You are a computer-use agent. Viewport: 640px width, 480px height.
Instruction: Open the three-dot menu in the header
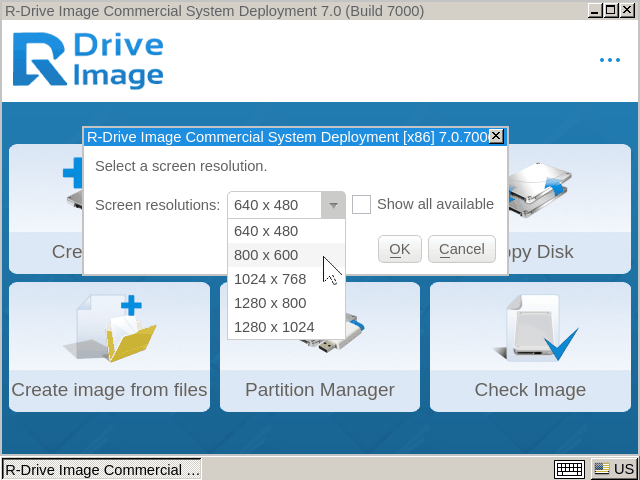pyautogui.click(x=610, y=60)
